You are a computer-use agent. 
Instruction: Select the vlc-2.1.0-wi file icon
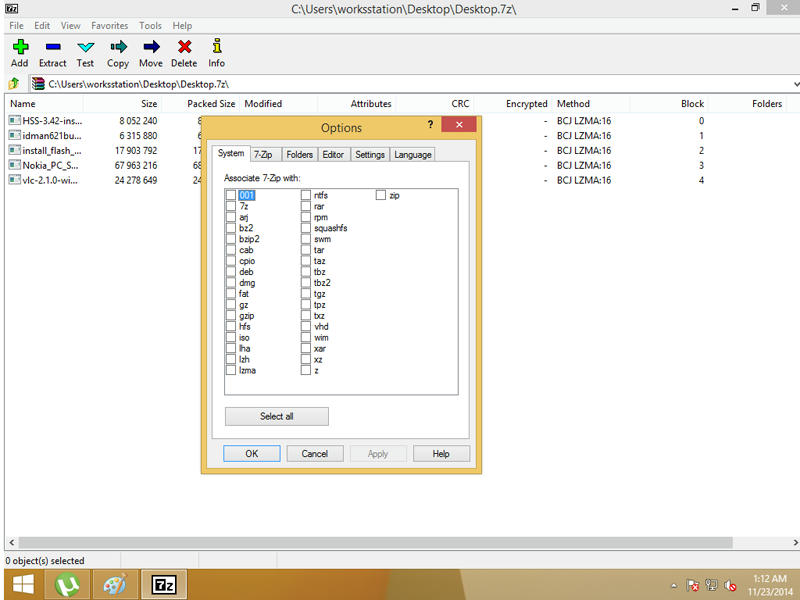click(14, 180)
